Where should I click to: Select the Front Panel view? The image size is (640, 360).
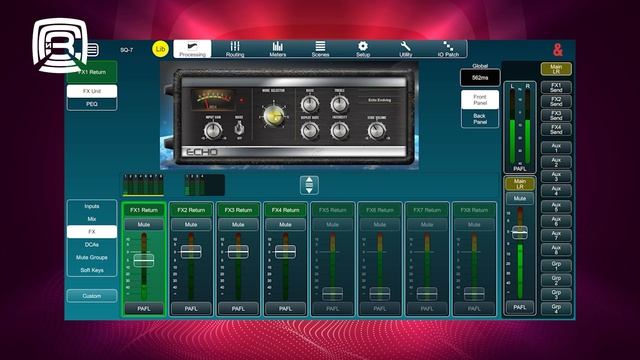click(480, 100)
